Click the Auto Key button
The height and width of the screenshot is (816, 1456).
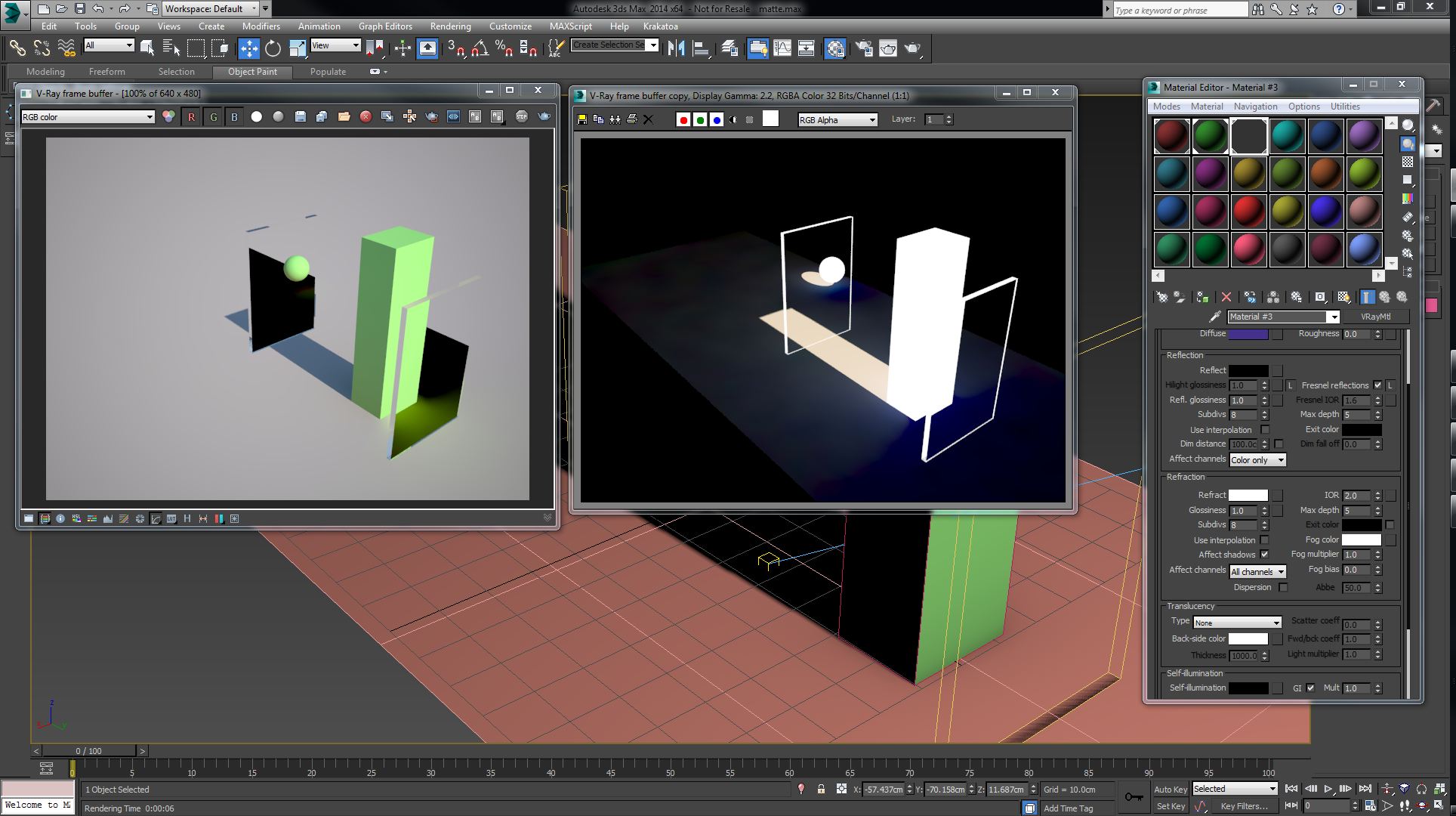point(1171,790)
